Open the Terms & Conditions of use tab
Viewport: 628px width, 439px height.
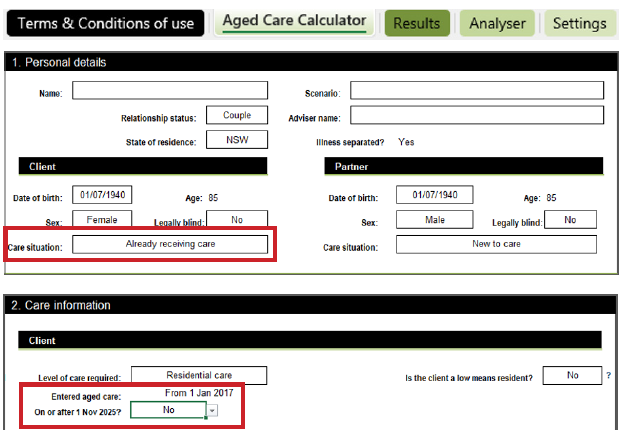[105, 23]
